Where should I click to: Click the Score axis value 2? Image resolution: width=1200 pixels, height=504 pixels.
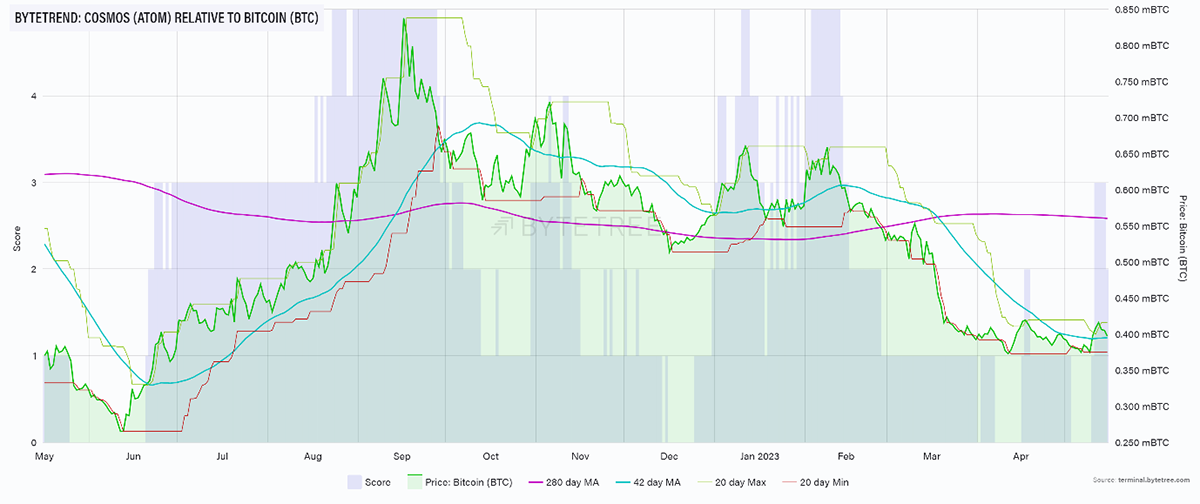[x=34, y=270]
